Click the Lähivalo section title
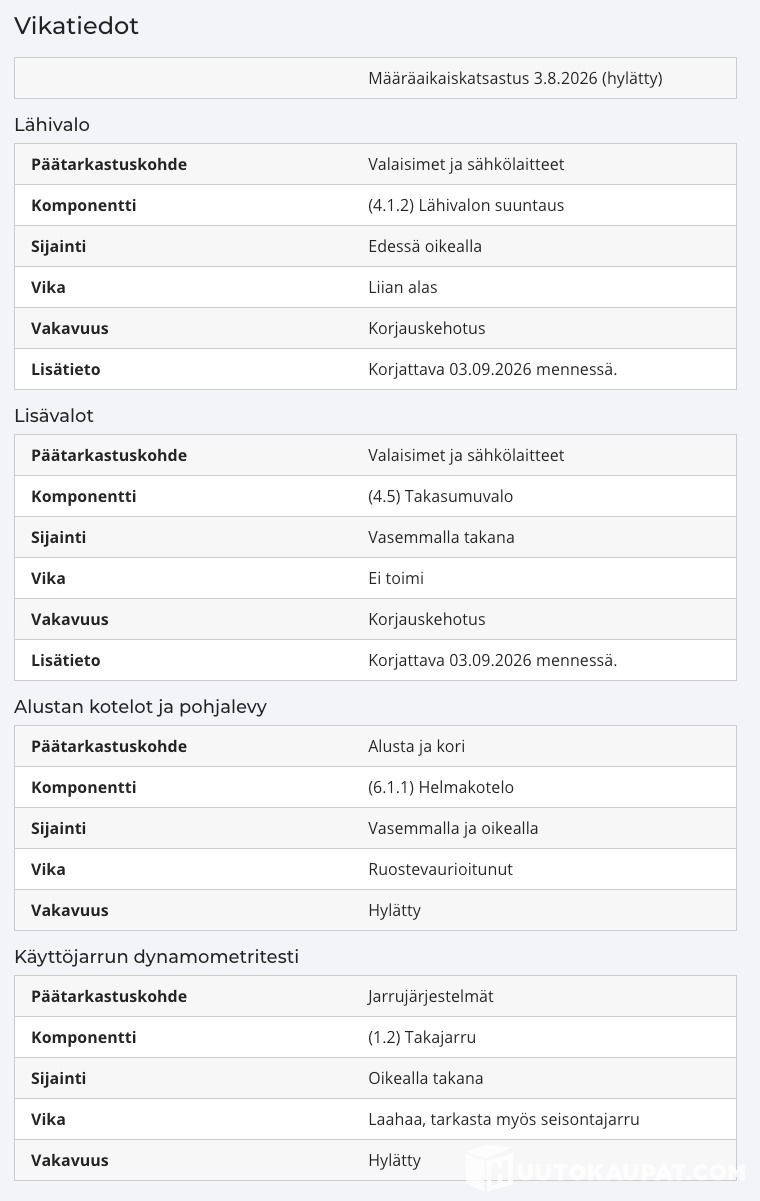Screen dimensions: 760x1201 (x=52, y=125)
